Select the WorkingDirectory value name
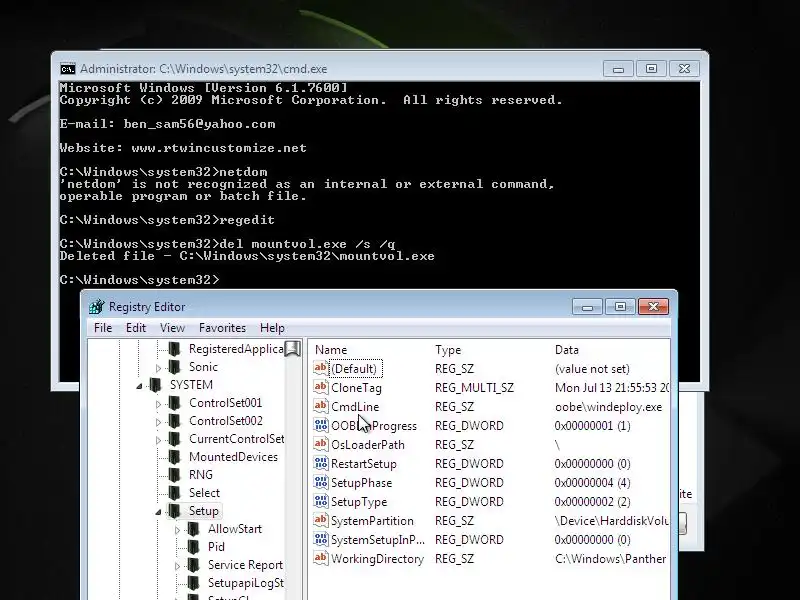800x600 pixels. click(x=378, y=559)
